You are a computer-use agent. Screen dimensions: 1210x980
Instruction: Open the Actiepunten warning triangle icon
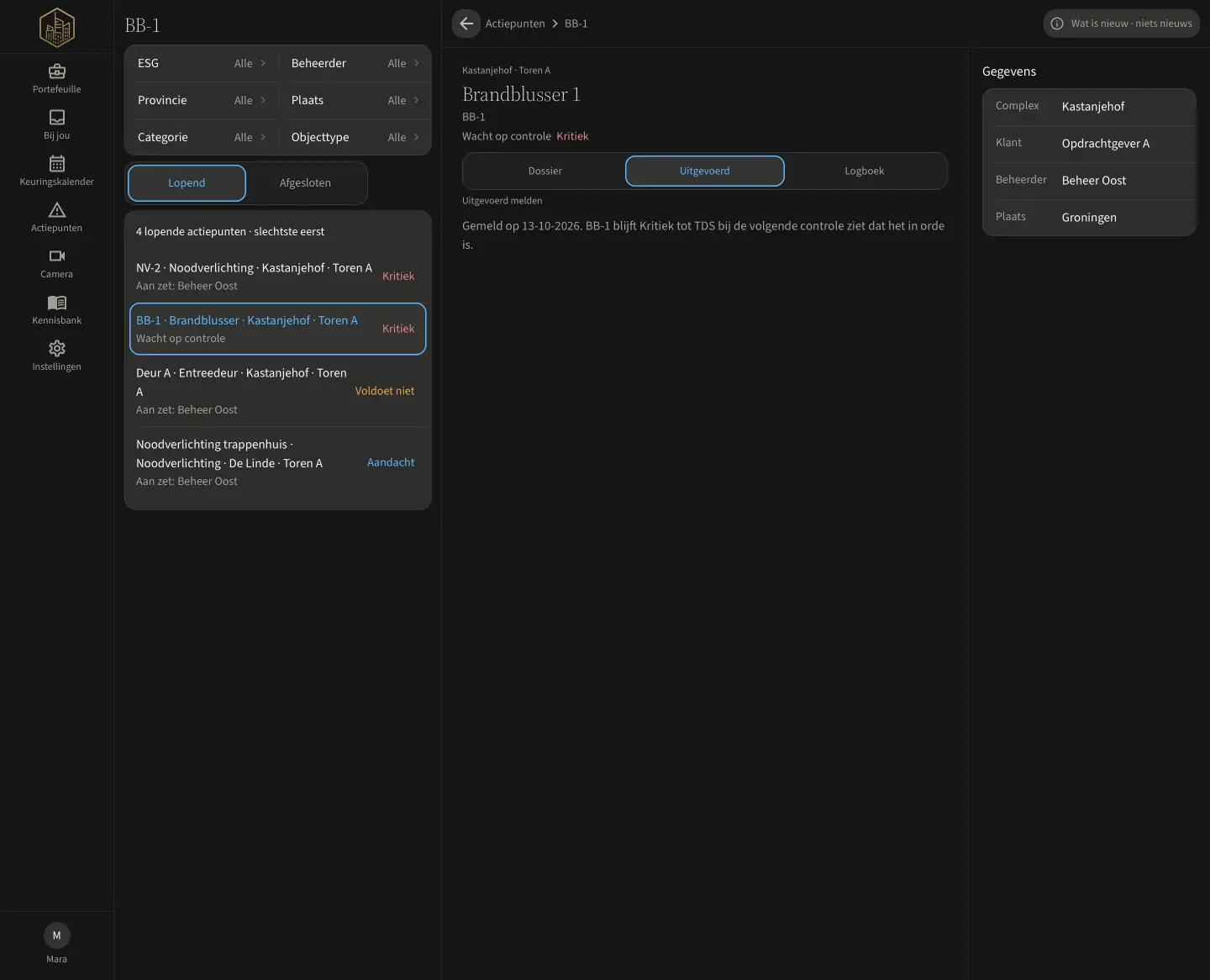pos(57,209)
